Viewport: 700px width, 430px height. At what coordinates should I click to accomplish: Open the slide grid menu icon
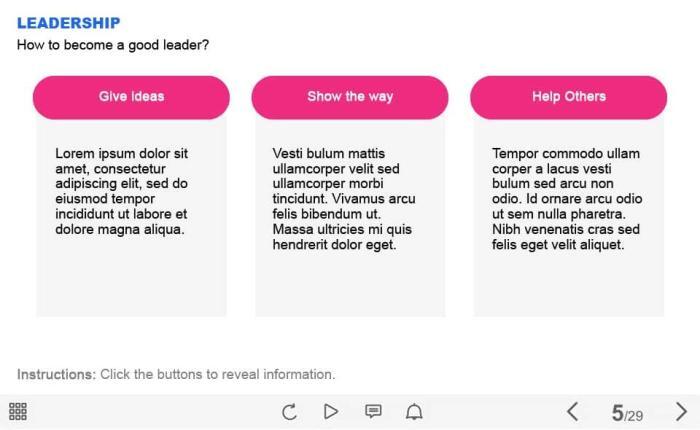18,411
